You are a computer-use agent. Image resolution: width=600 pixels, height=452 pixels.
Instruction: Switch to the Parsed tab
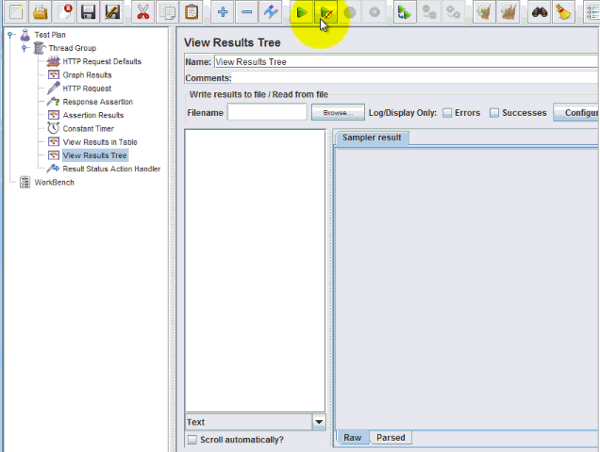click(391, 438)
